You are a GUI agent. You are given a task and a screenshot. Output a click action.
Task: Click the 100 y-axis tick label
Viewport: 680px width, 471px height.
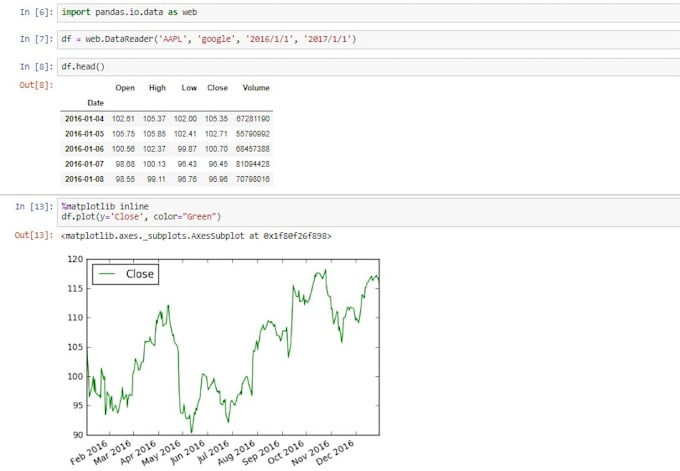click(75, 376)
